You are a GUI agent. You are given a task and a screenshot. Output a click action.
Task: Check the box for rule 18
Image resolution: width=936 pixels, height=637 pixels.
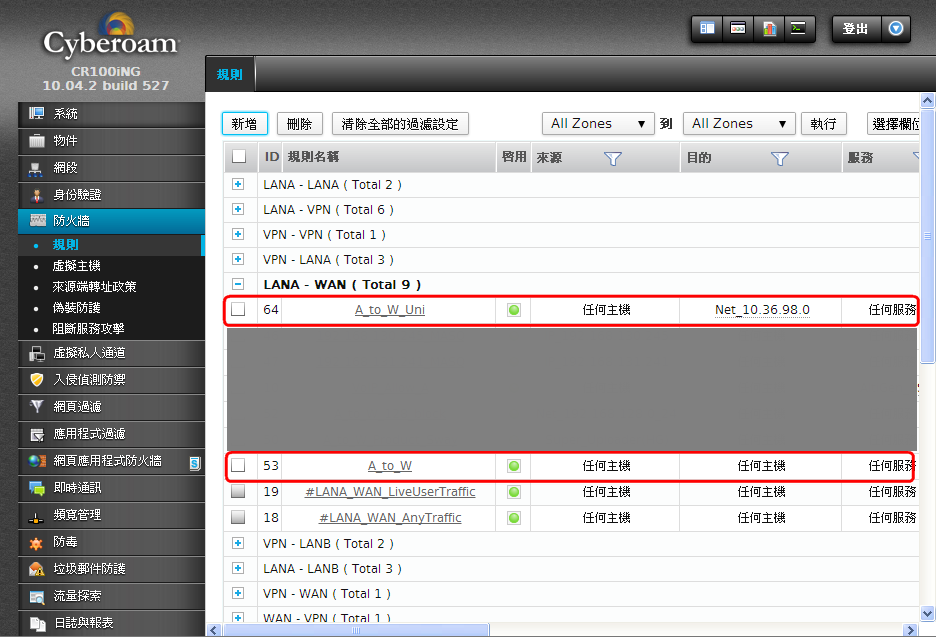(x=238, y=517)
